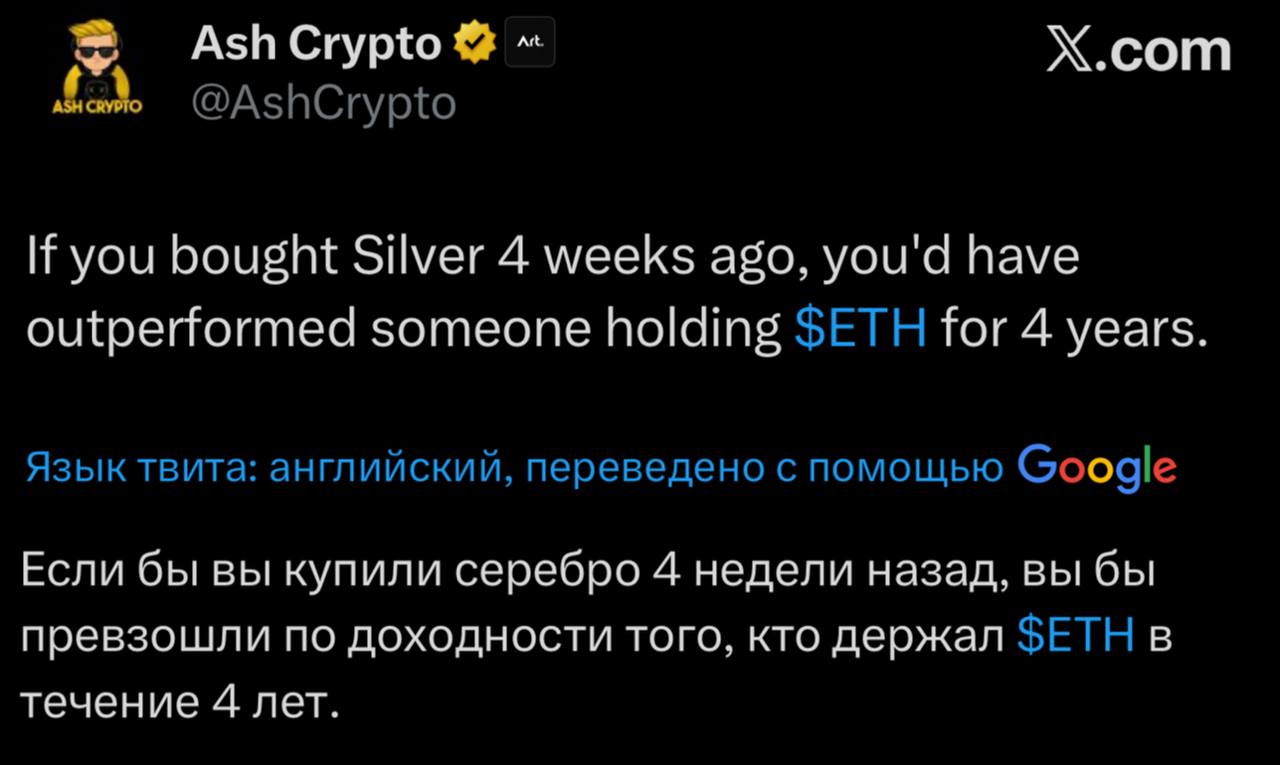The image size is (1280, 765).
Task: Open the Art. affiliation badge
Action: coord(530,42)
